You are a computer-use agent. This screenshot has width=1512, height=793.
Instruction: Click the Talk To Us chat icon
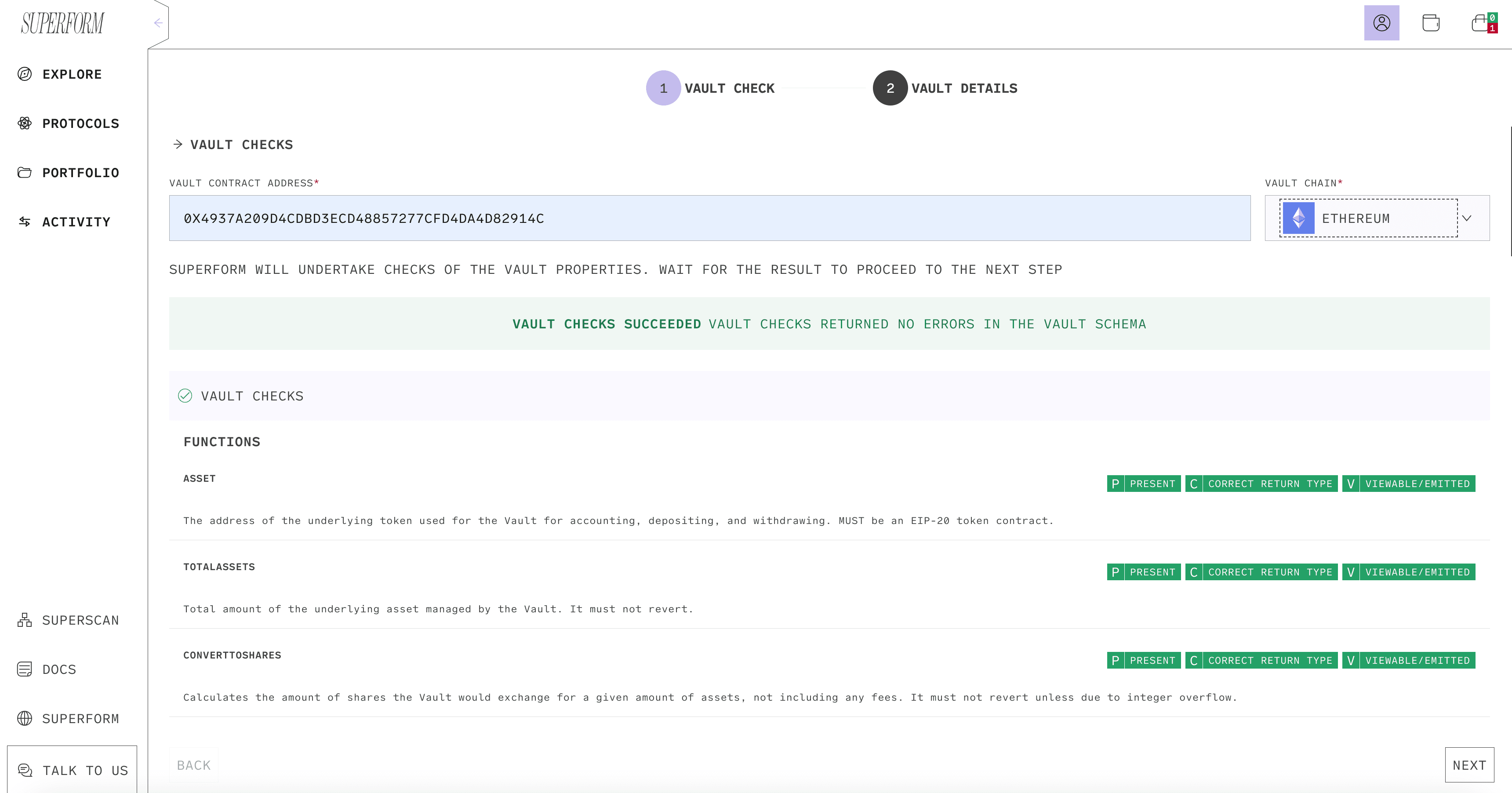[25, 770]
